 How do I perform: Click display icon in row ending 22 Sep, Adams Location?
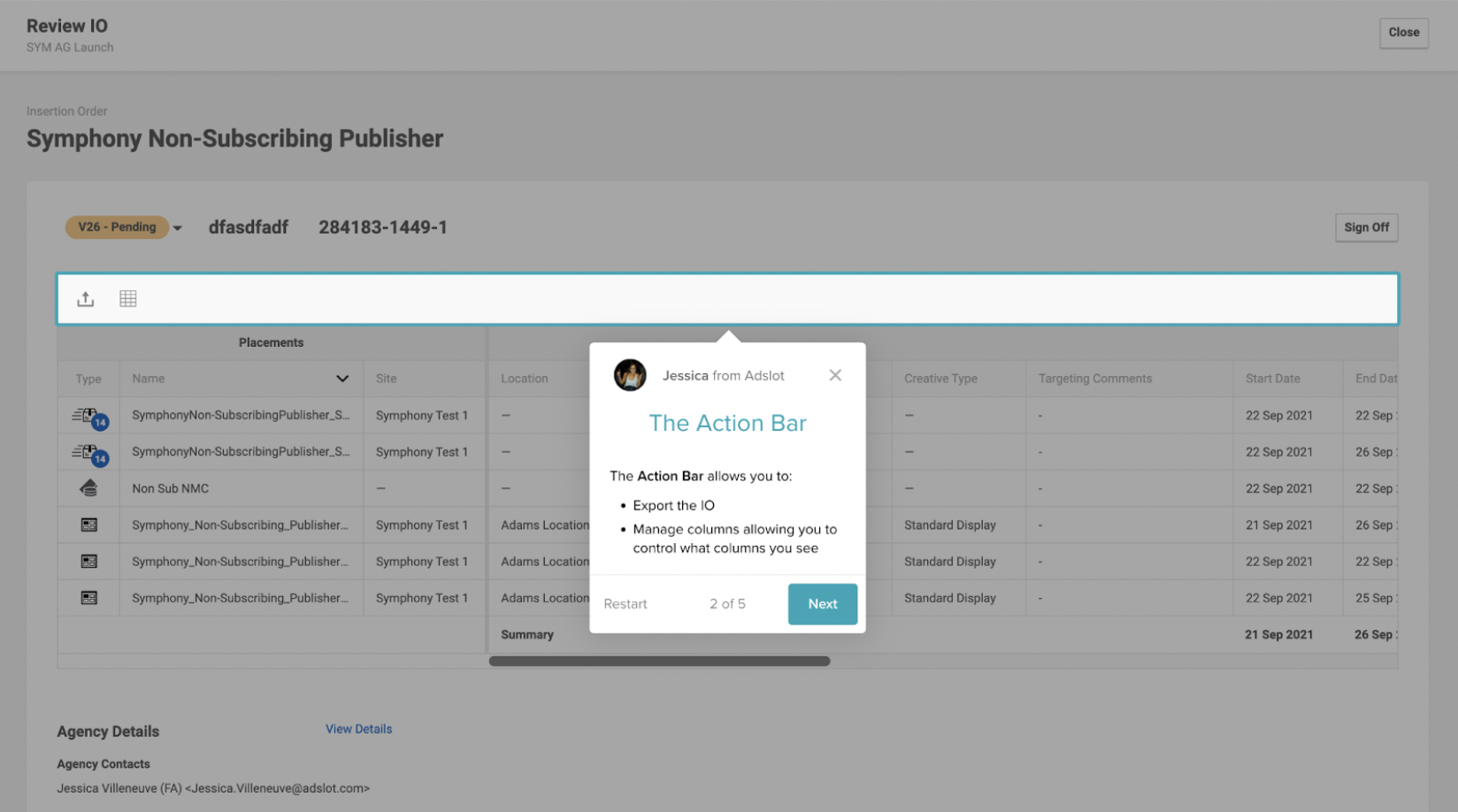[x=88, y=562]
